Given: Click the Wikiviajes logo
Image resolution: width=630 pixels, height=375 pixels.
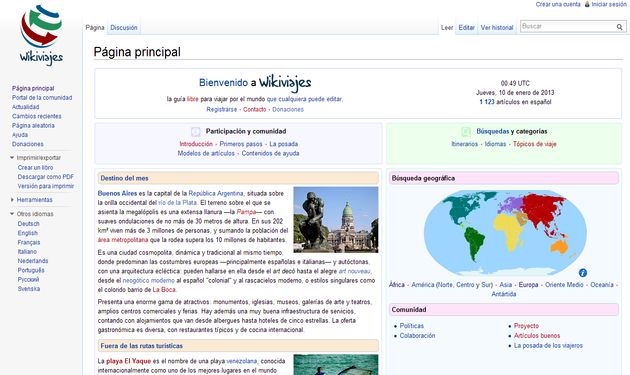Looking at the screenshot, I should coord(41,35).
